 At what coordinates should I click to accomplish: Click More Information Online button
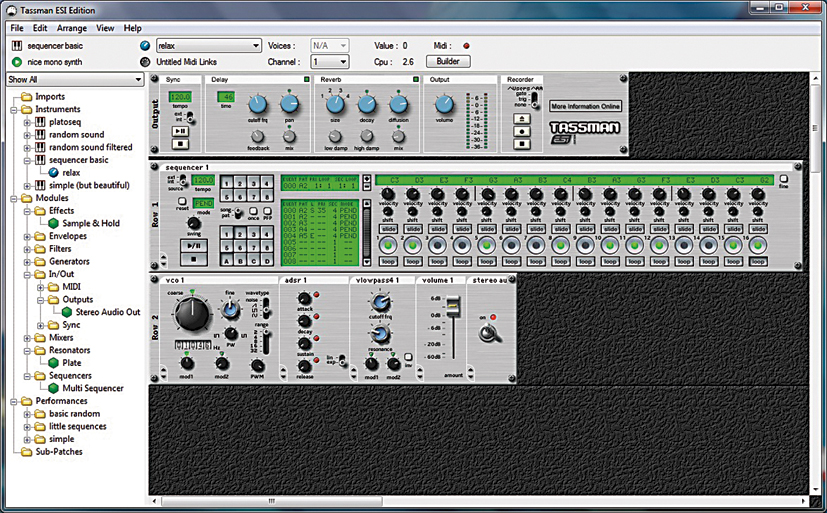(585, 106)
